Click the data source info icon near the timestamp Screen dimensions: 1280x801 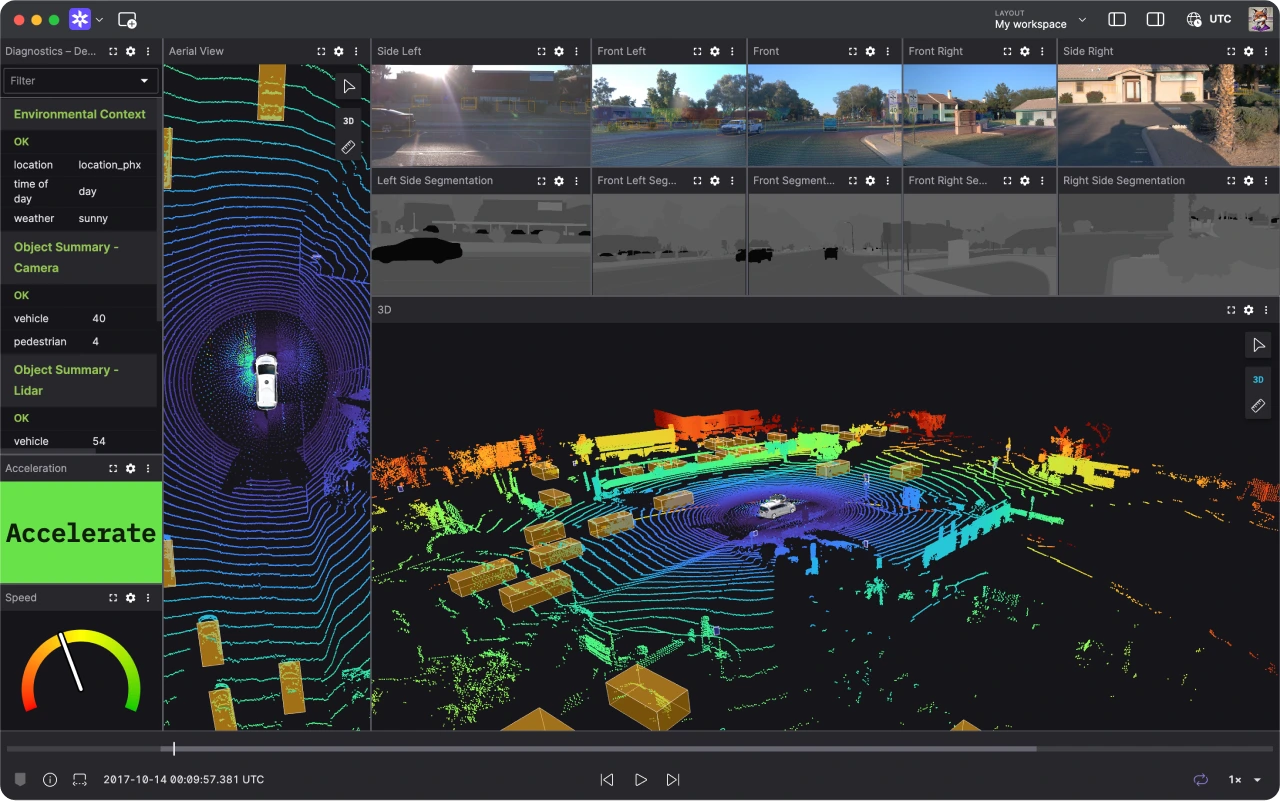tap(49, 779)
